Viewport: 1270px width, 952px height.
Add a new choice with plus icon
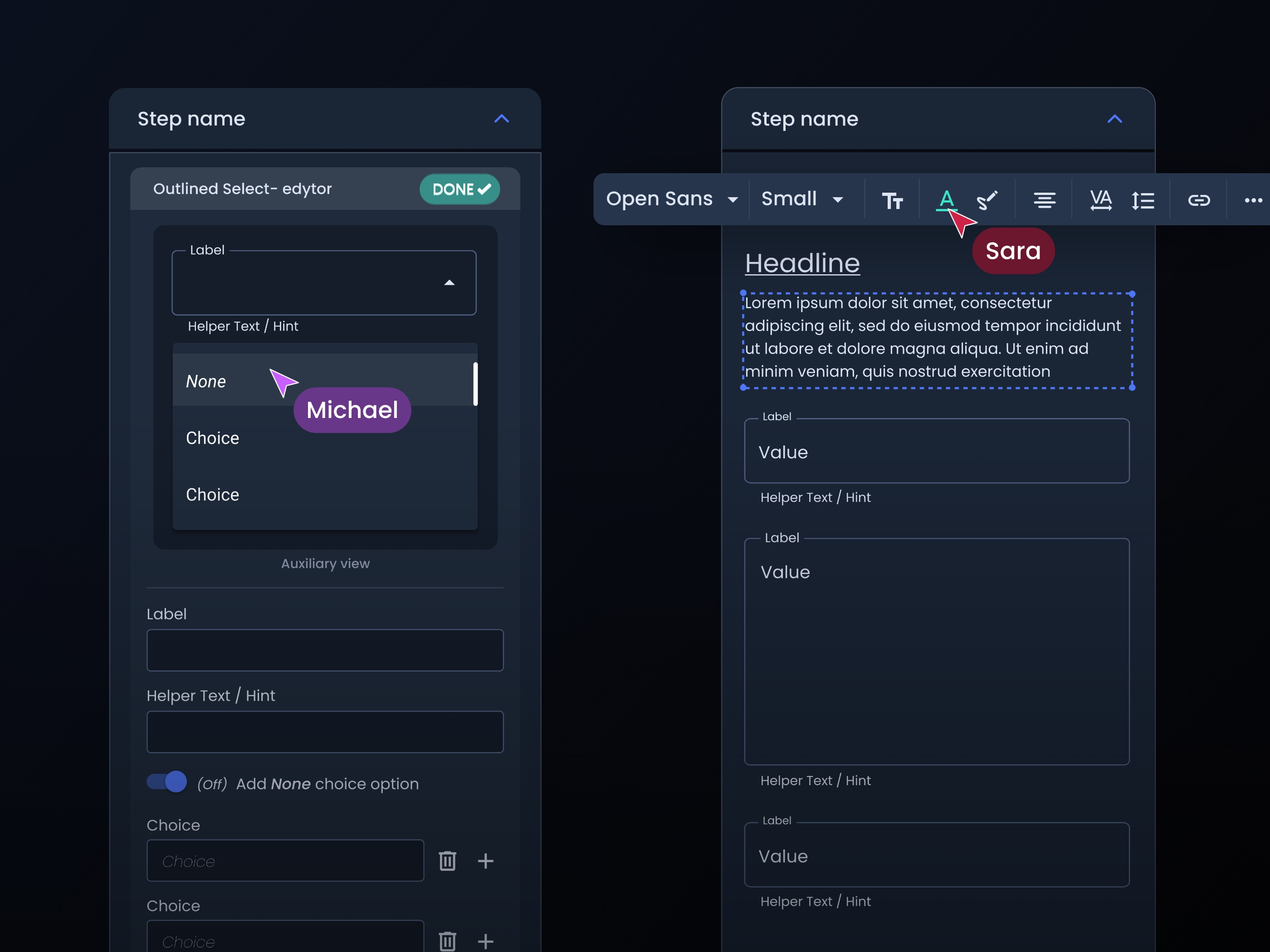click(486, 861)
